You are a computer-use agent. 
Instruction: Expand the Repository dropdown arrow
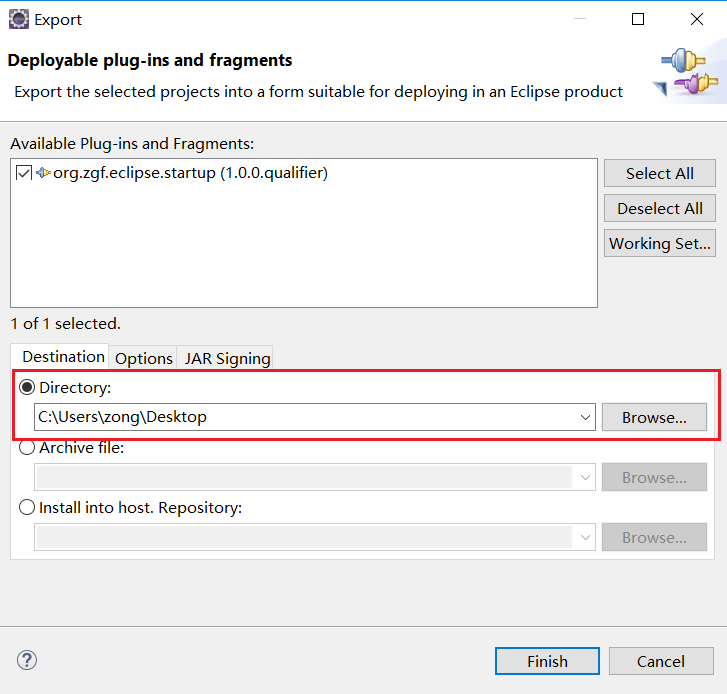pyautogui.click(x=586, y=538)
